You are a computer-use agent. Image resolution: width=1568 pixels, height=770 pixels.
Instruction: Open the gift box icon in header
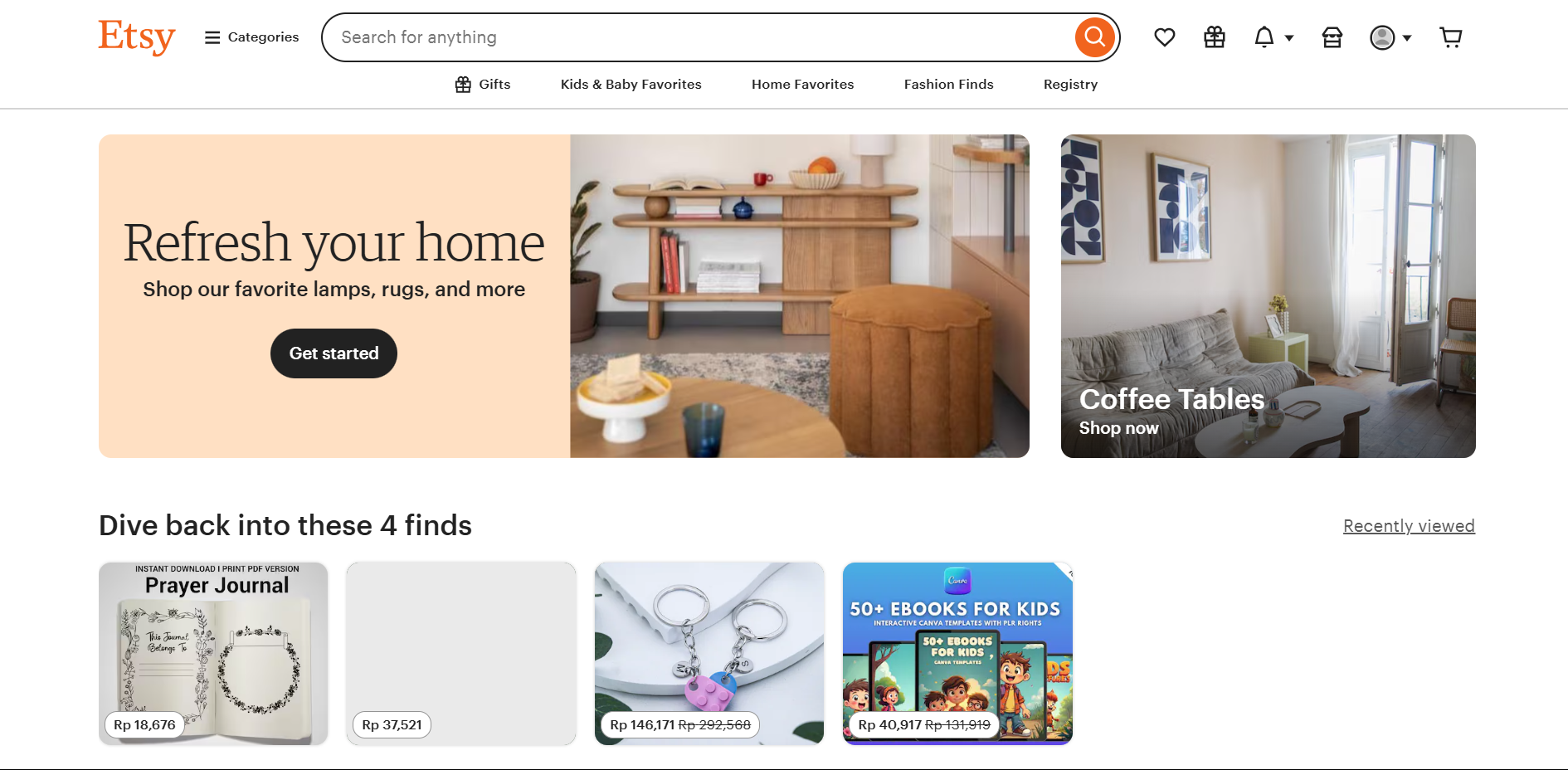1215,37
